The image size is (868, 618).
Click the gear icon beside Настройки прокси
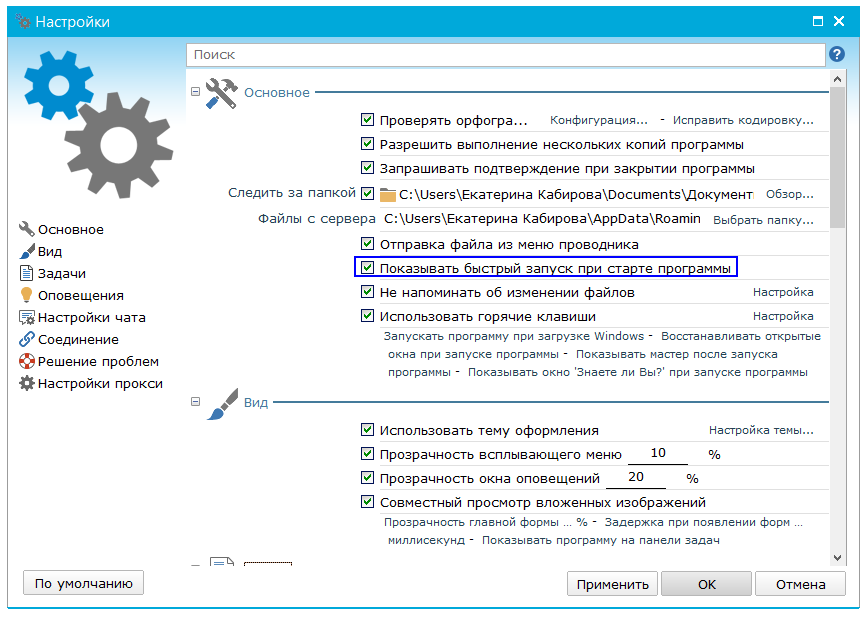(x=27, y=384)
